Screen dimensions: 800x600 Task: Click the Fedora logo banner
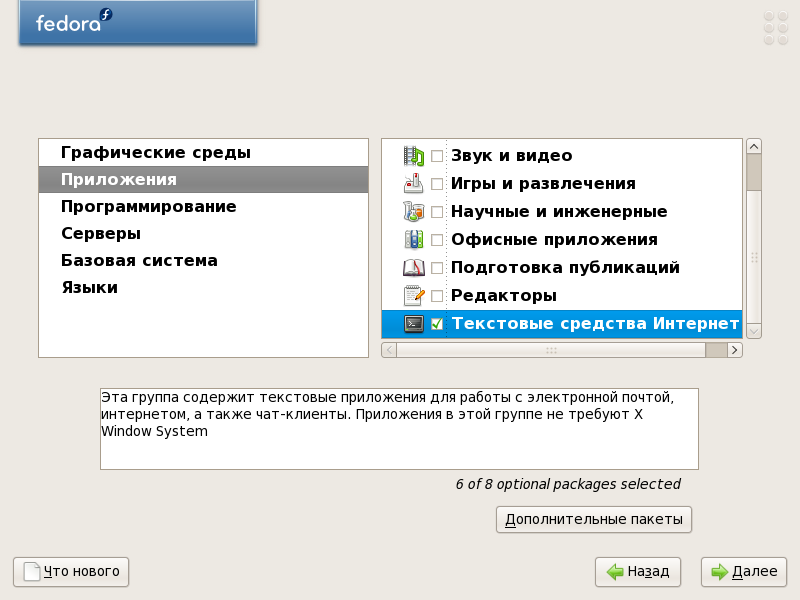tap(138, 22)
